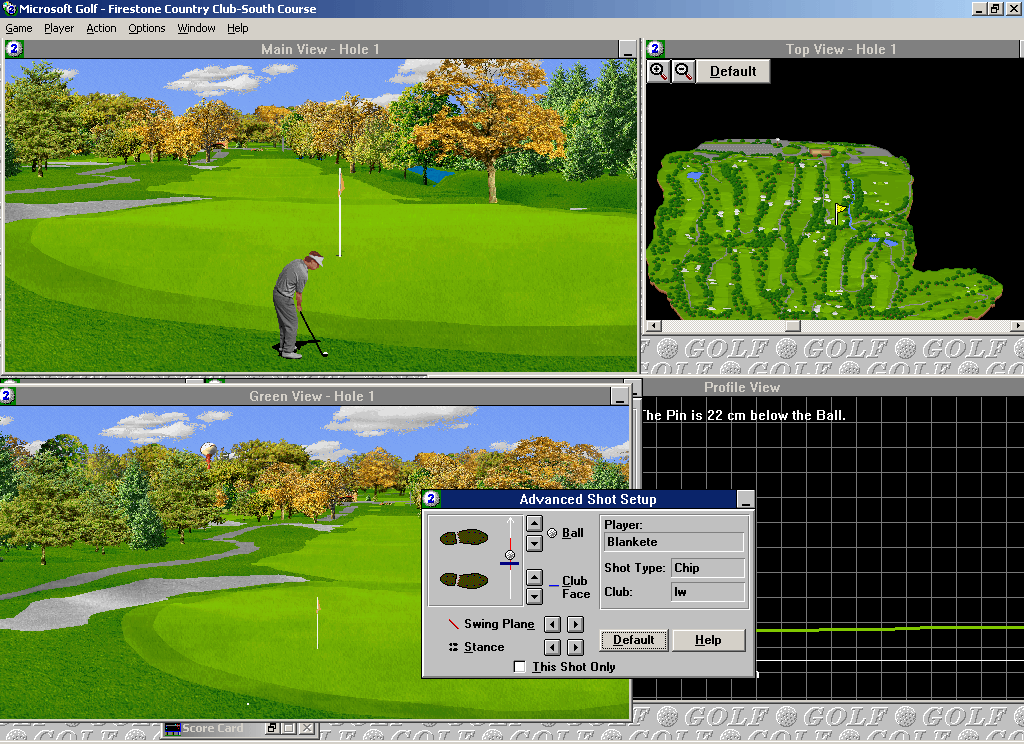
Task: Reset shot setup with Default button
Action: click(x=633, y=640)
